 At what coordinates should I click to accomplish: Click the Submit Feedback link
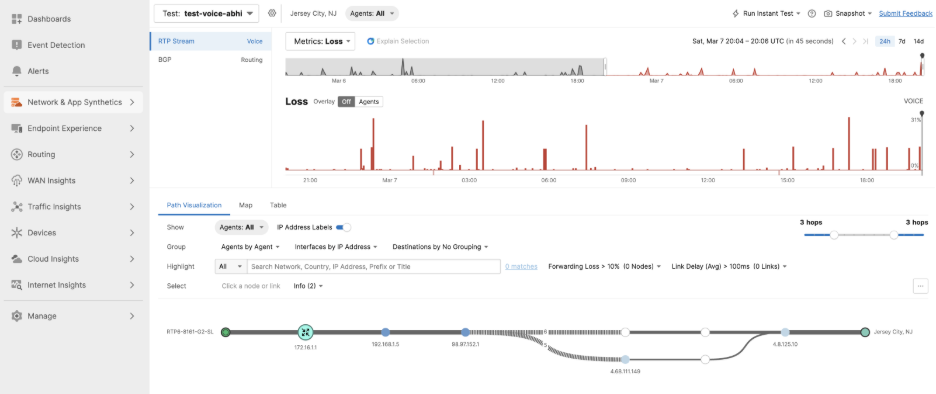click(905, 13)
